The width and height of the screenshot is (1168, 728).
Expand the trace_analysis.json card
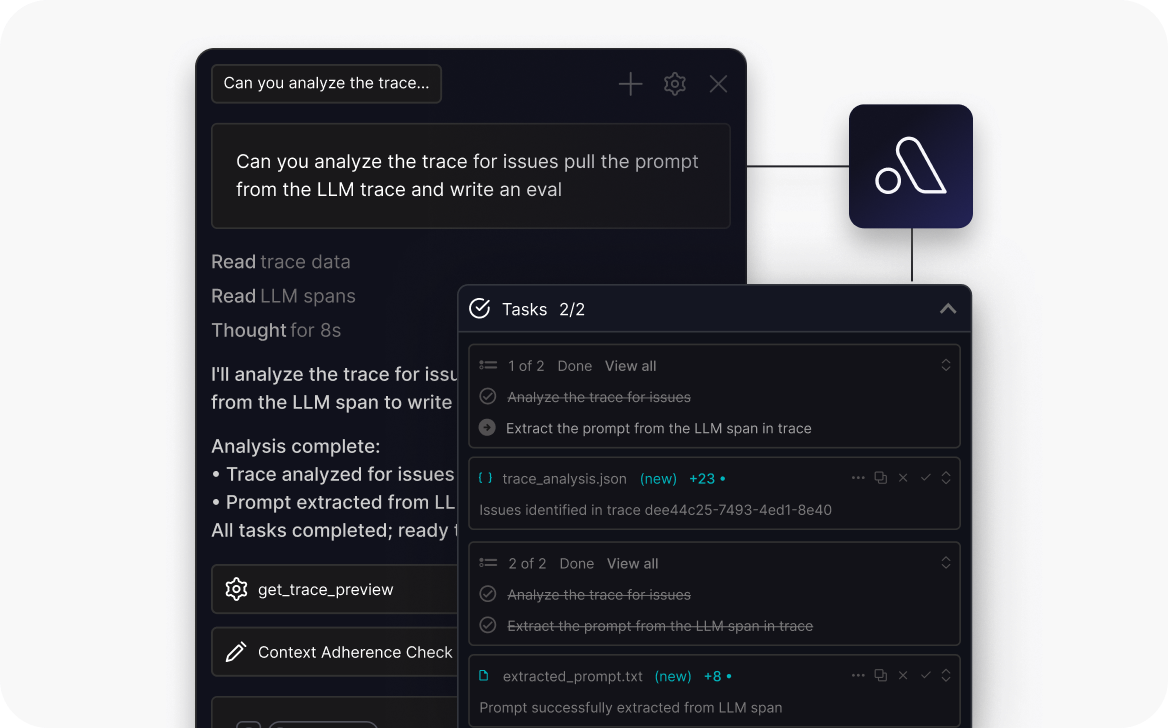pos(946,478)
